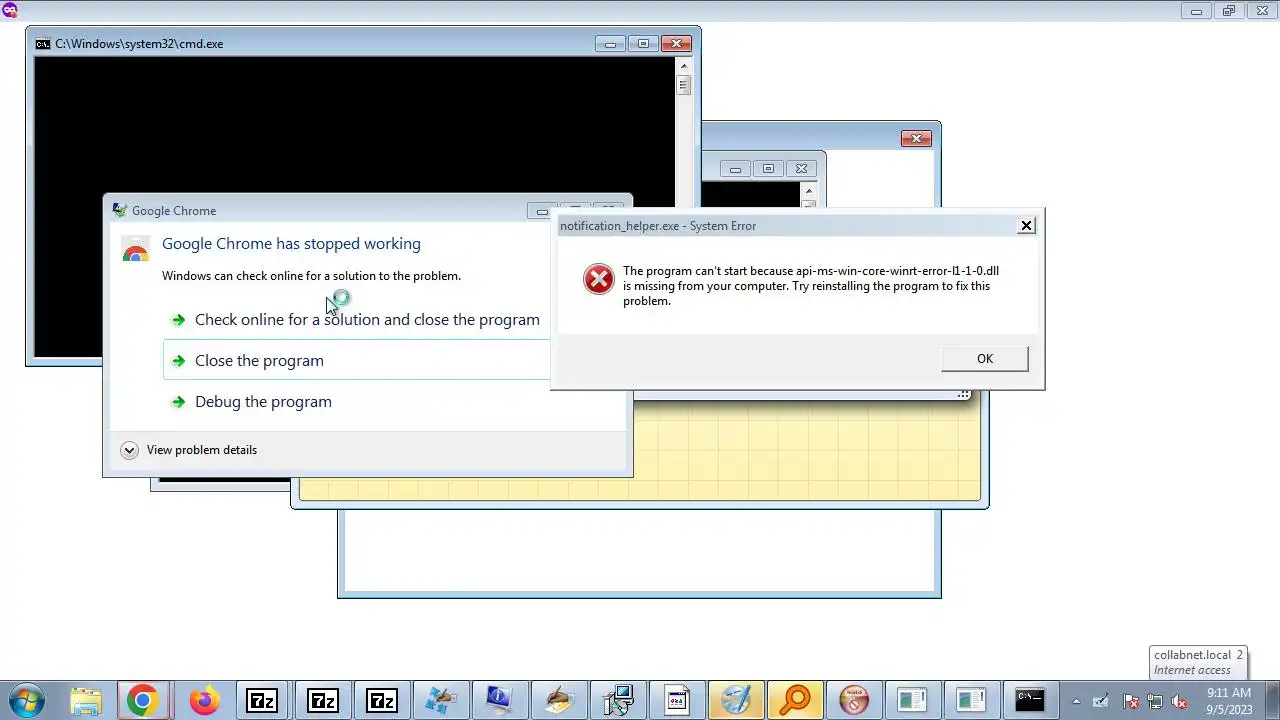Switch to Google Chrome on the taskbar
This screenshot has width=1280, height=720.
coord(141,700)
